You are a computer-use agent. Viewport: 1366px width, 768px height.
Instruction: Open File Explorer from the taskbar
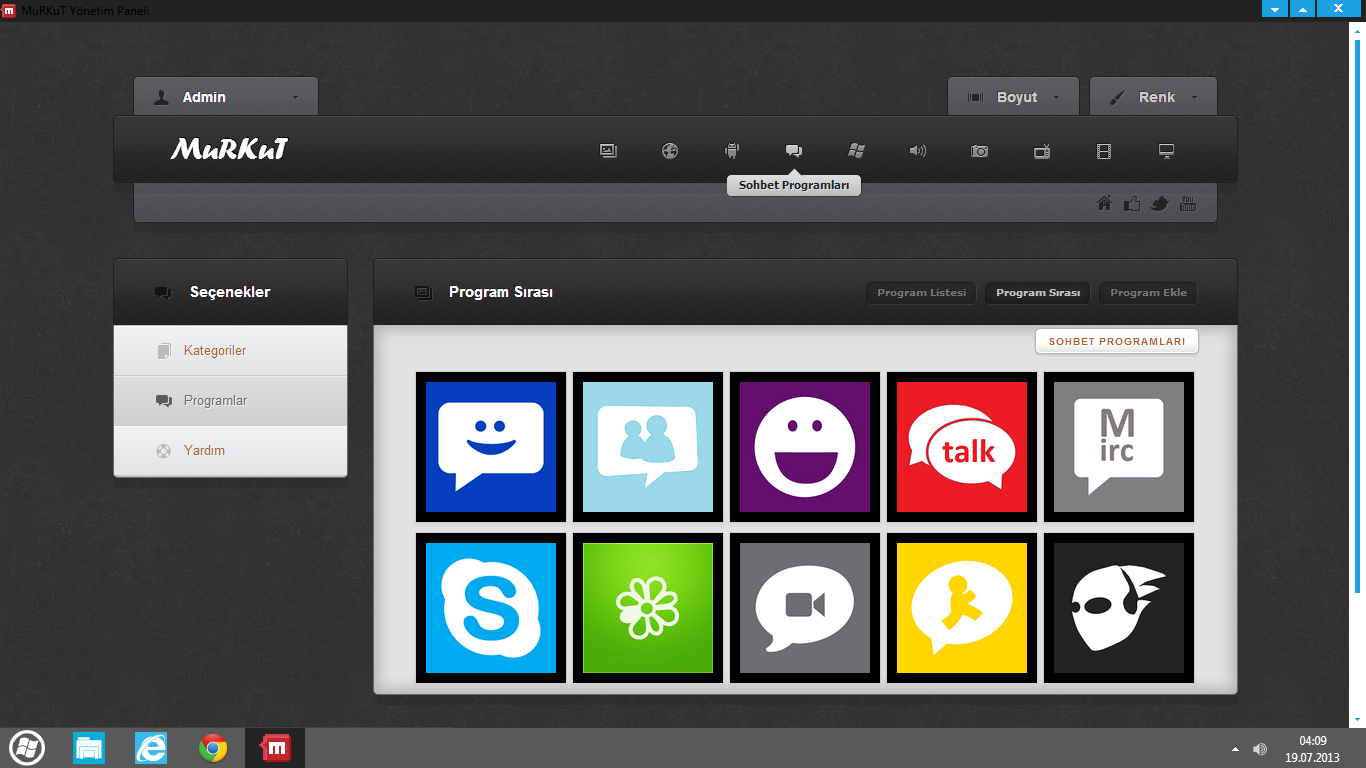[x=89, y=748]
